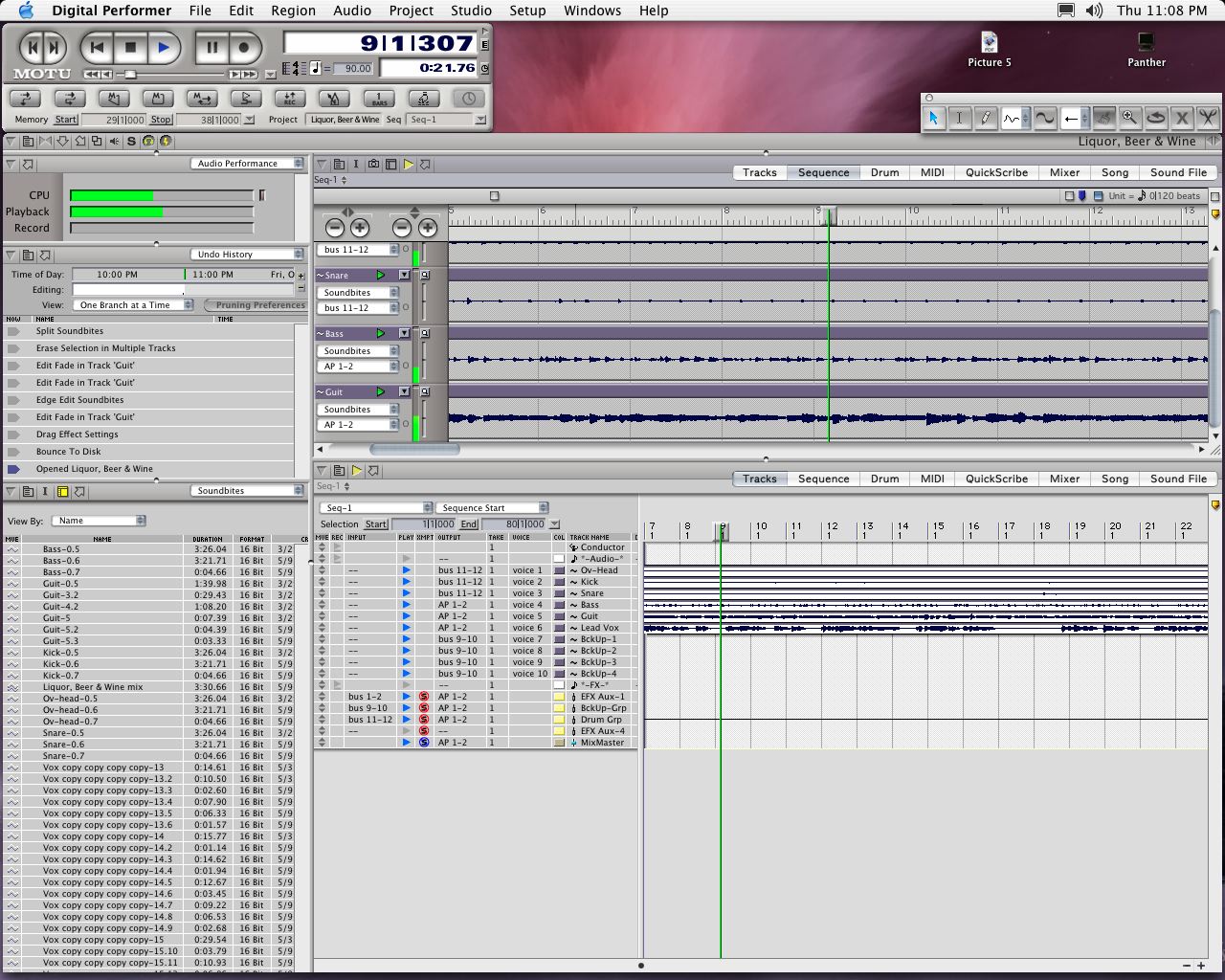Viewport: 1225px width, 980px height.
Task: Select the Arrow pointer tool
Action: [x=933, y=118]
